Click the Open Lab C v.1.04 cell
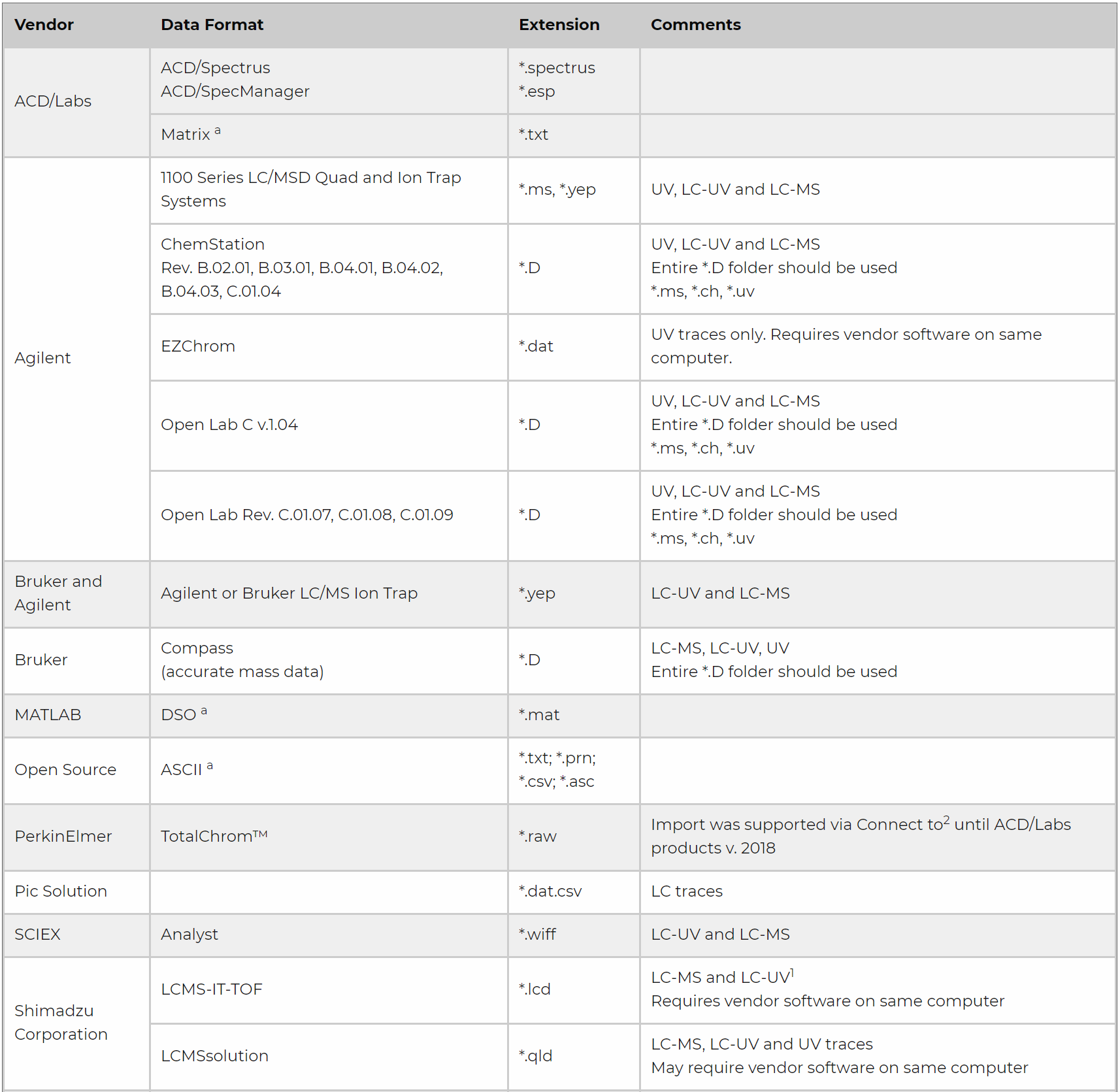This screenshot has width=1120, height=1092. point(229,425)
